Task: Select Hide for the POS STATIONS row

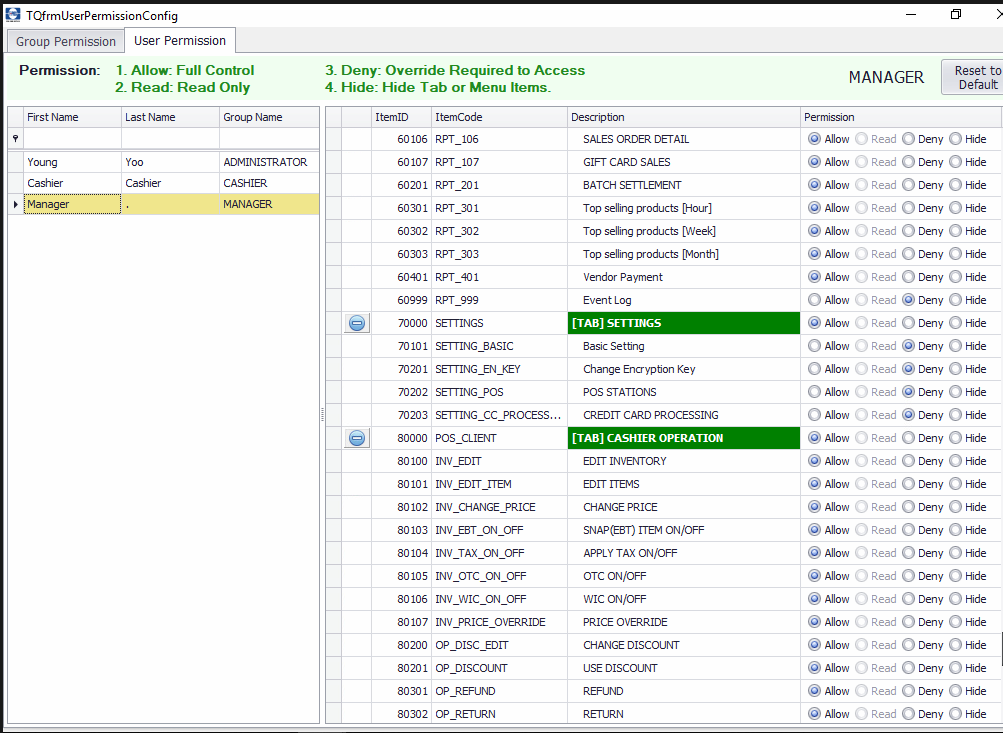Action: pos(955,392)
